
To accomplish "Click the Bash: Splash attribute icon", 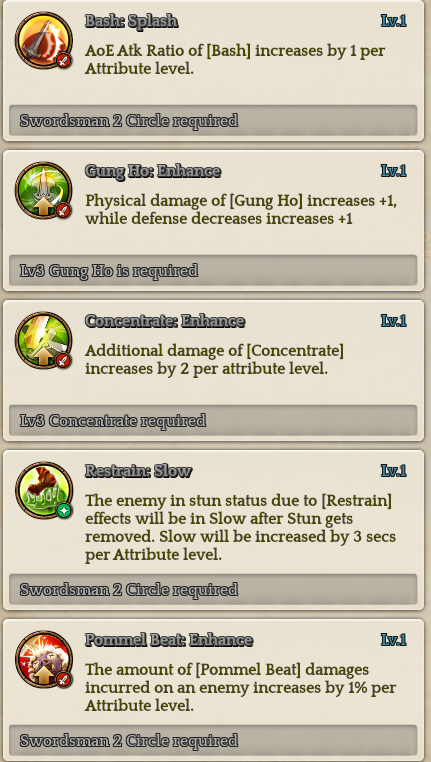I will click(44, 40).
